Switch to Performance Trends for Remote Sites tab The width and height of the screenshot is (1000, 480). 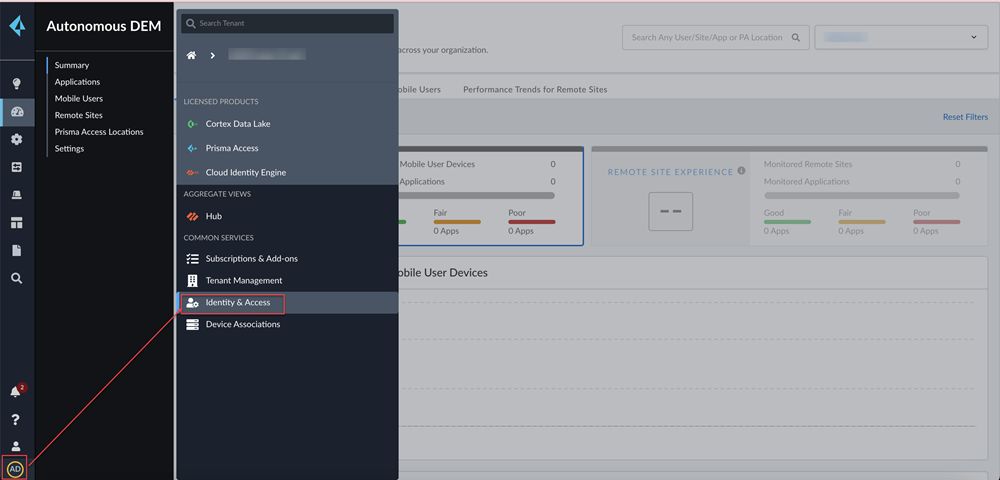point(535,90)
